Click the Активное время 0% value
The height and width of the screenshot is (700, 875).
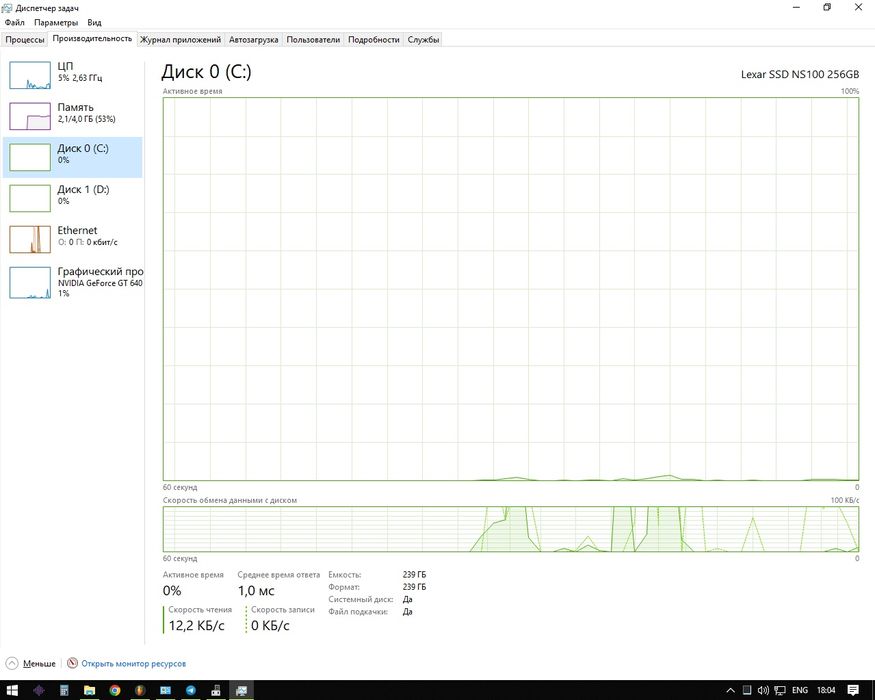(172, 591)
